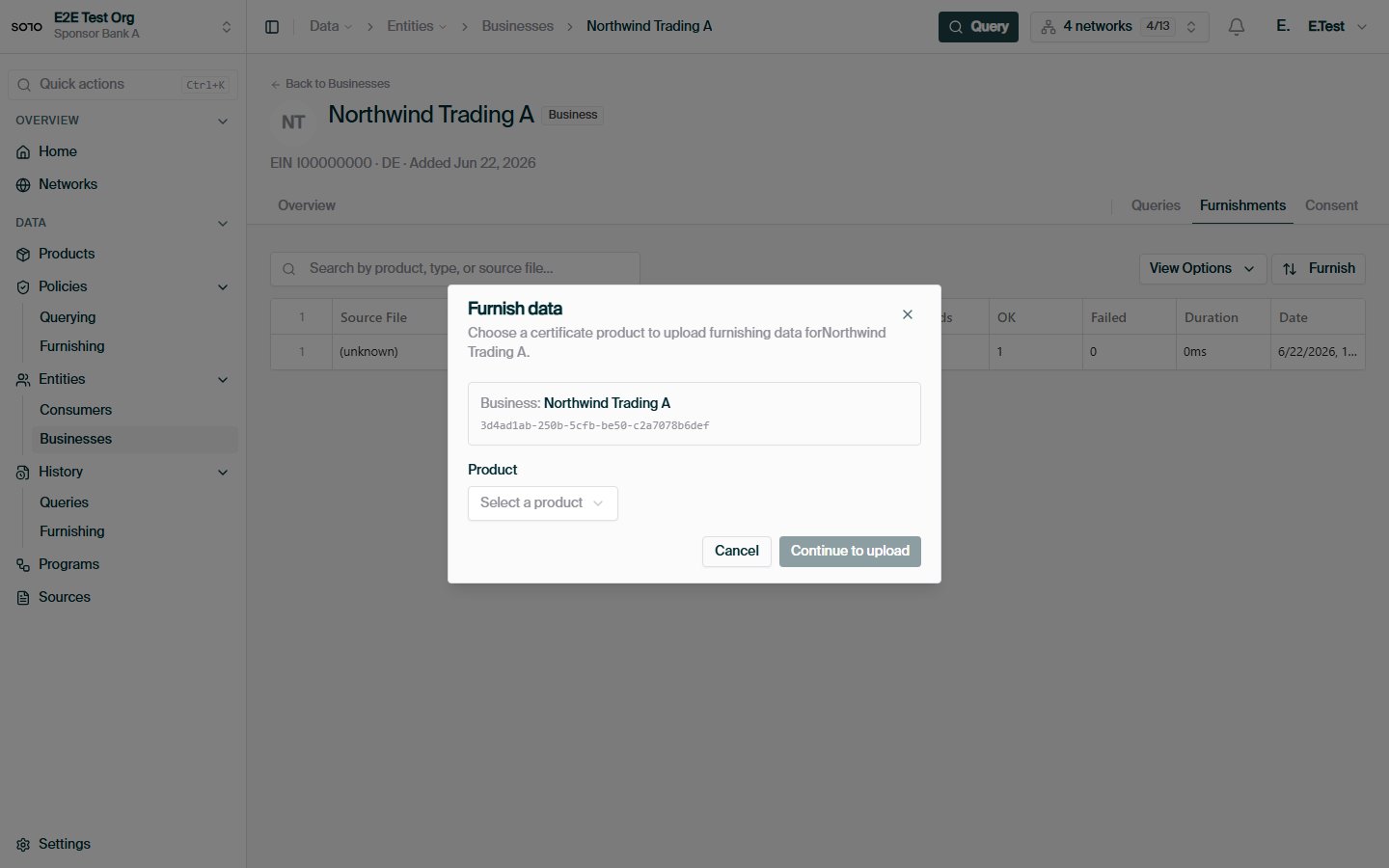Screen dimensions: 1389x868
Task: Click the 6/22/2026 date cell
Action: tap(1317, 352)
